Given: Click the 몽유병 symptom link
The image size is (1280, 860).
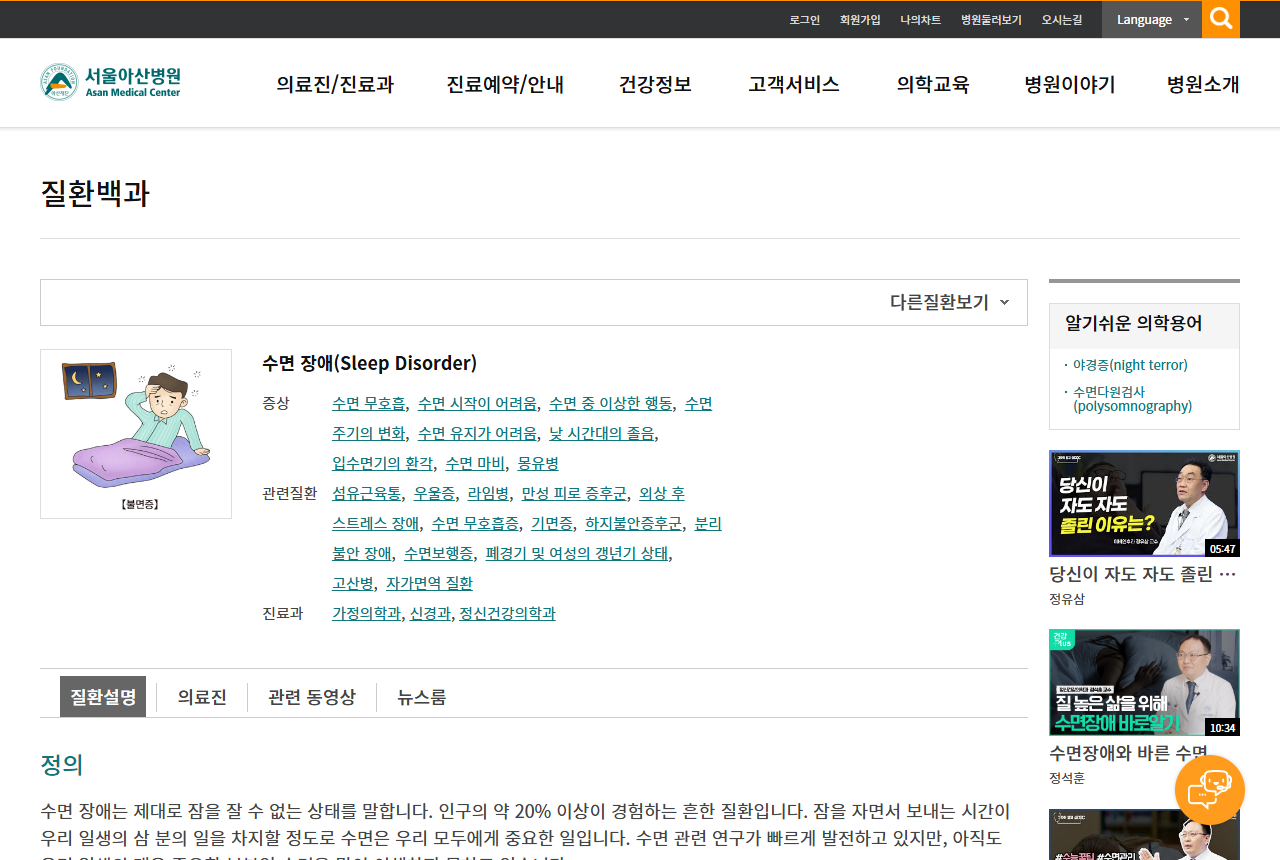Looking at the screenshot, I should tap(538, 464).
